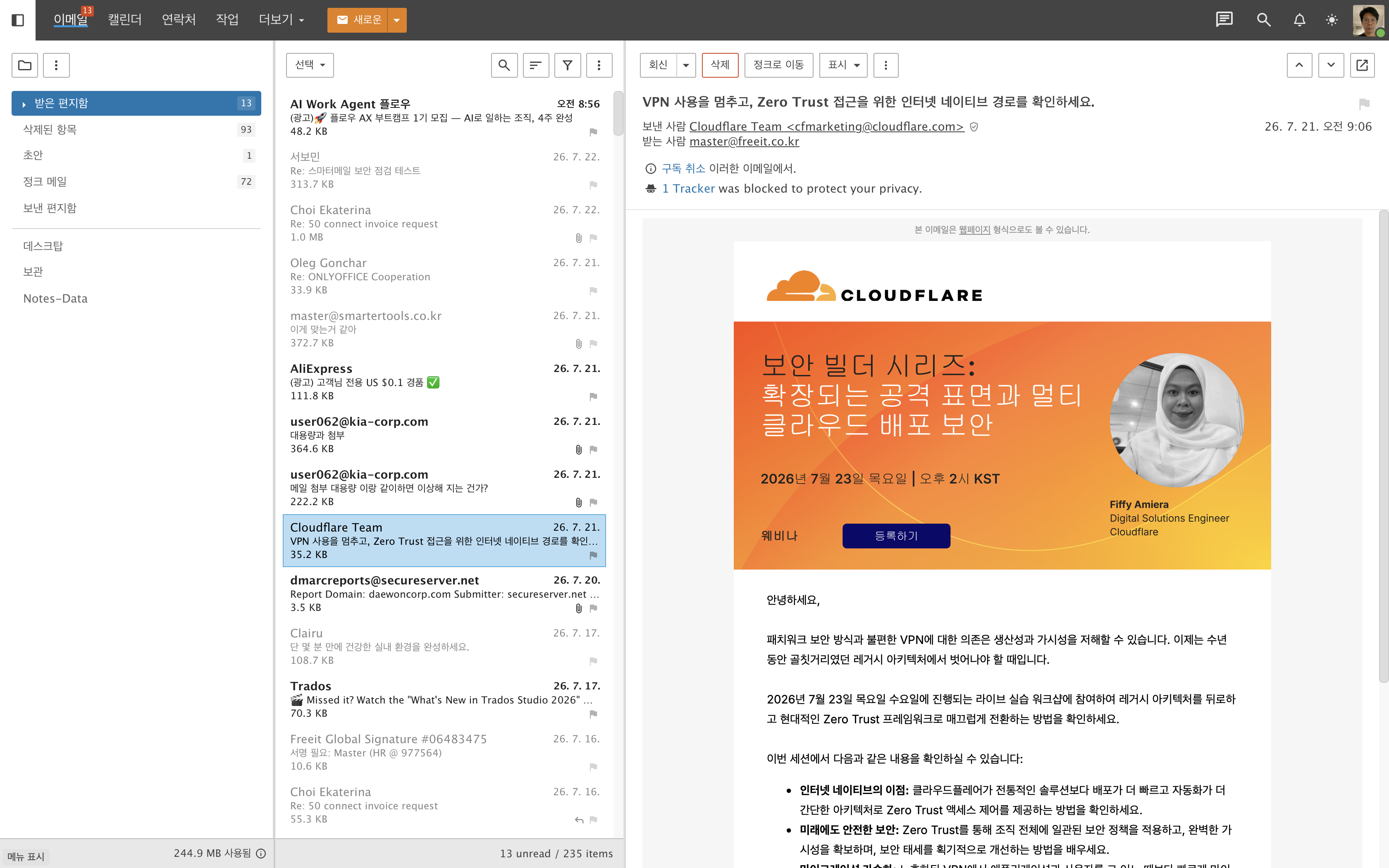Image resolution: width=1389 pixels, height=868 pixels.
Task: Click the 등록하기 registration button
Action: click(896, 536)
